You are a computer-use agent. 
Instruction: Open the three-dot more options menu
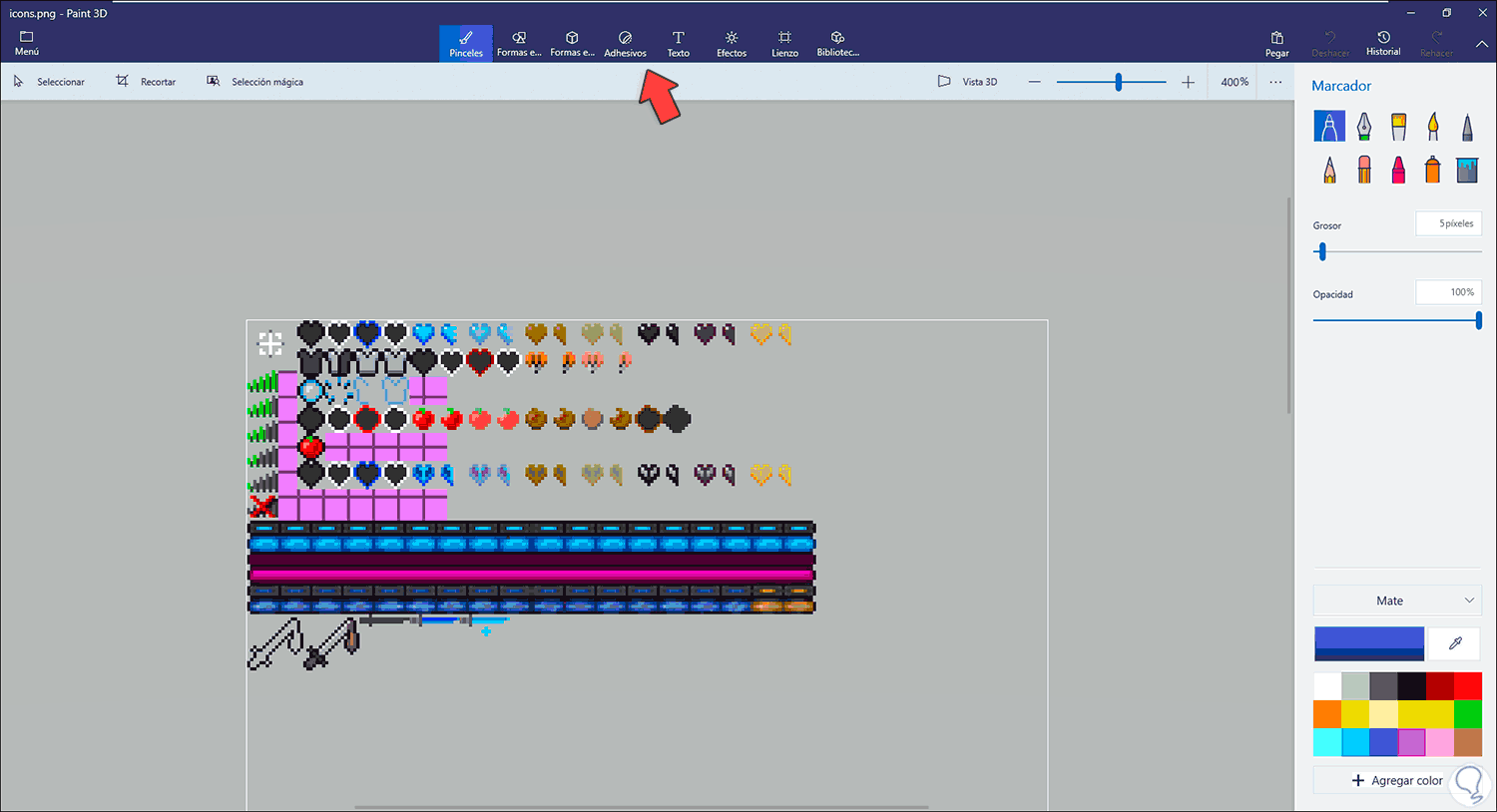(x=1275, y=82)
